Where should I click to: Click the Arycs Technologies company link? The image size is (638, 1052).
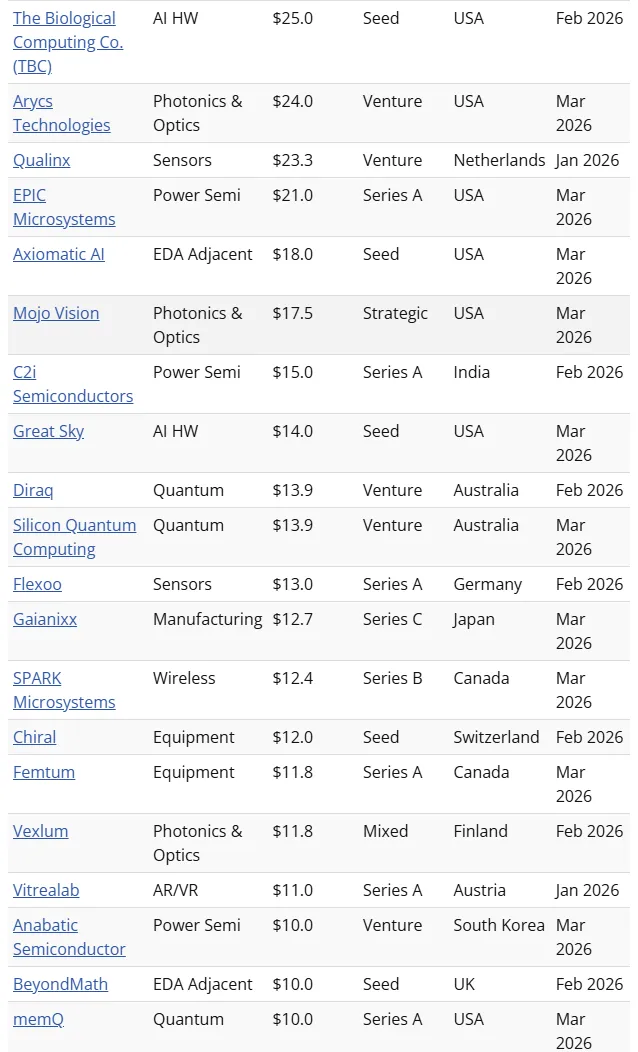33,101
